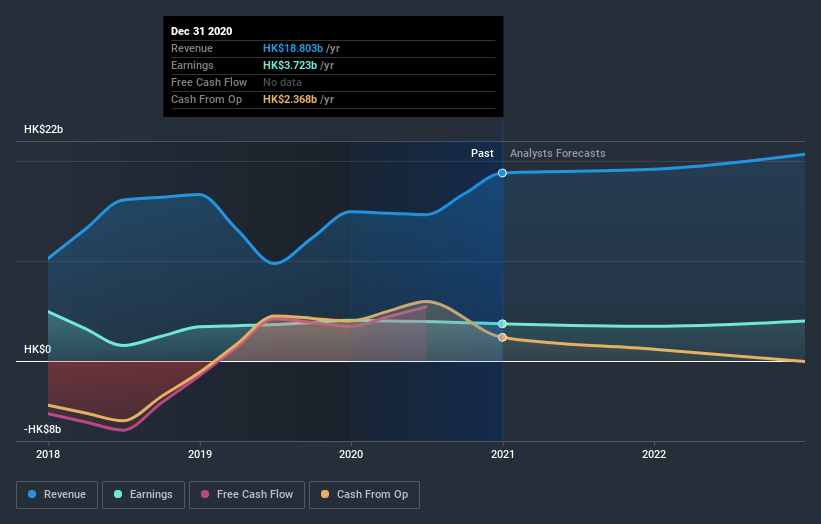Click the 2018 x-axis label
Screen dimensions: 821x524
48,454
